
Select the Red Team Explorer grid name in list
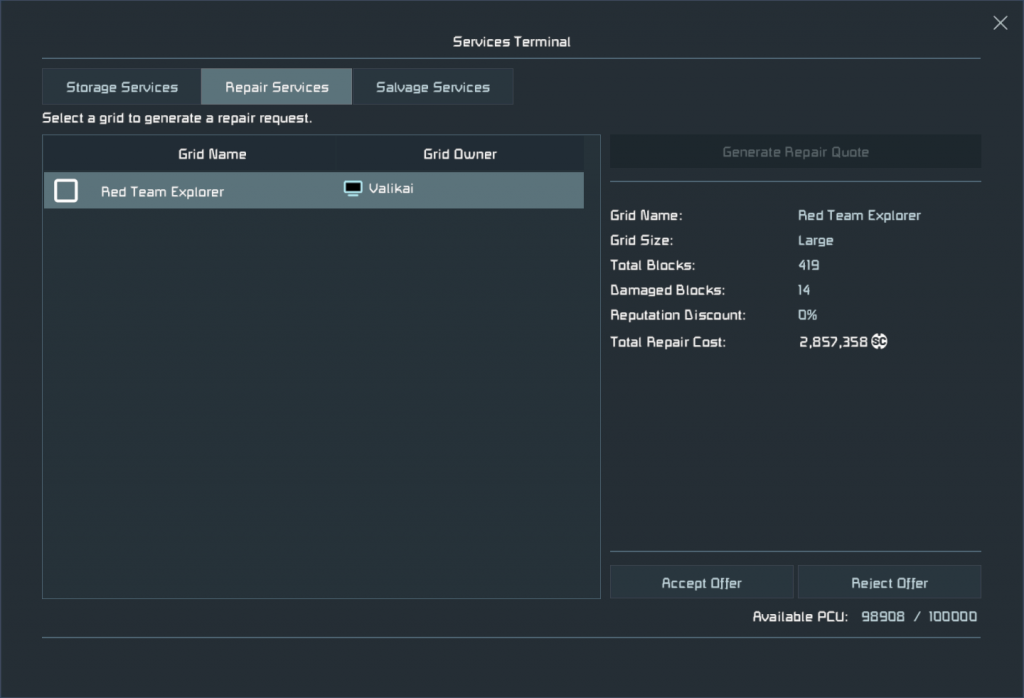click(162, 191)
